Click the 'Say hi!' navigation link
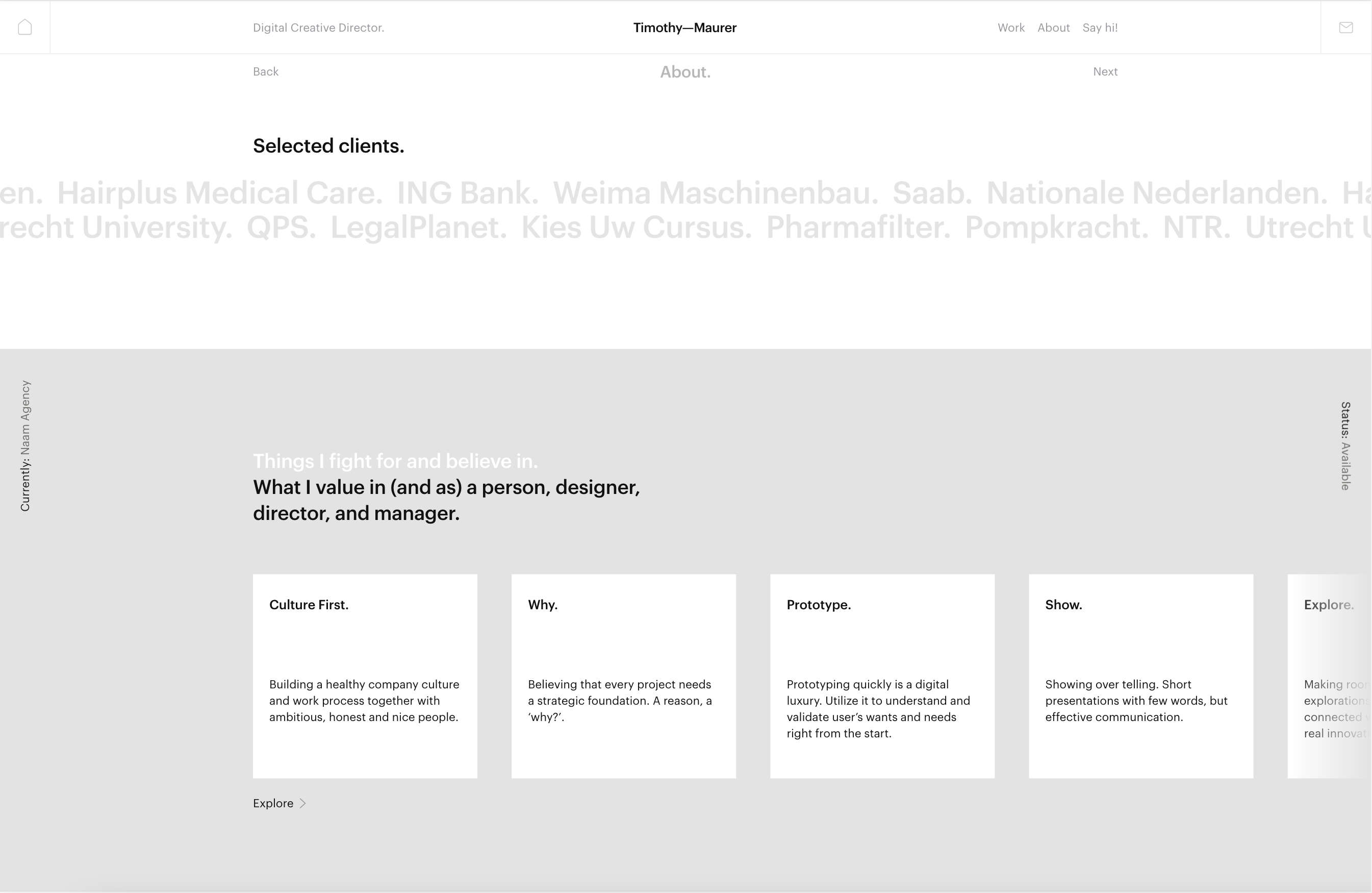This screenshot has height=893, width=1372. click(x=1100, y=27)
